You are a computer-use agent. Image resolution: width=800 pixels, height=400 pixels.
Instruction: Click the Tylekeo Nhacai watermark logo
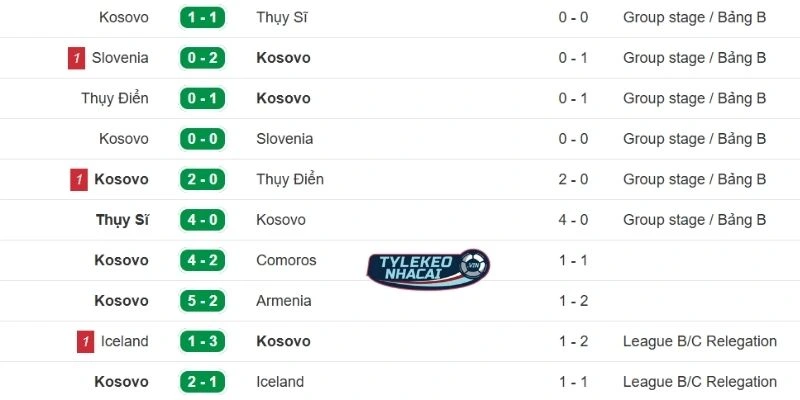(427, 267)
